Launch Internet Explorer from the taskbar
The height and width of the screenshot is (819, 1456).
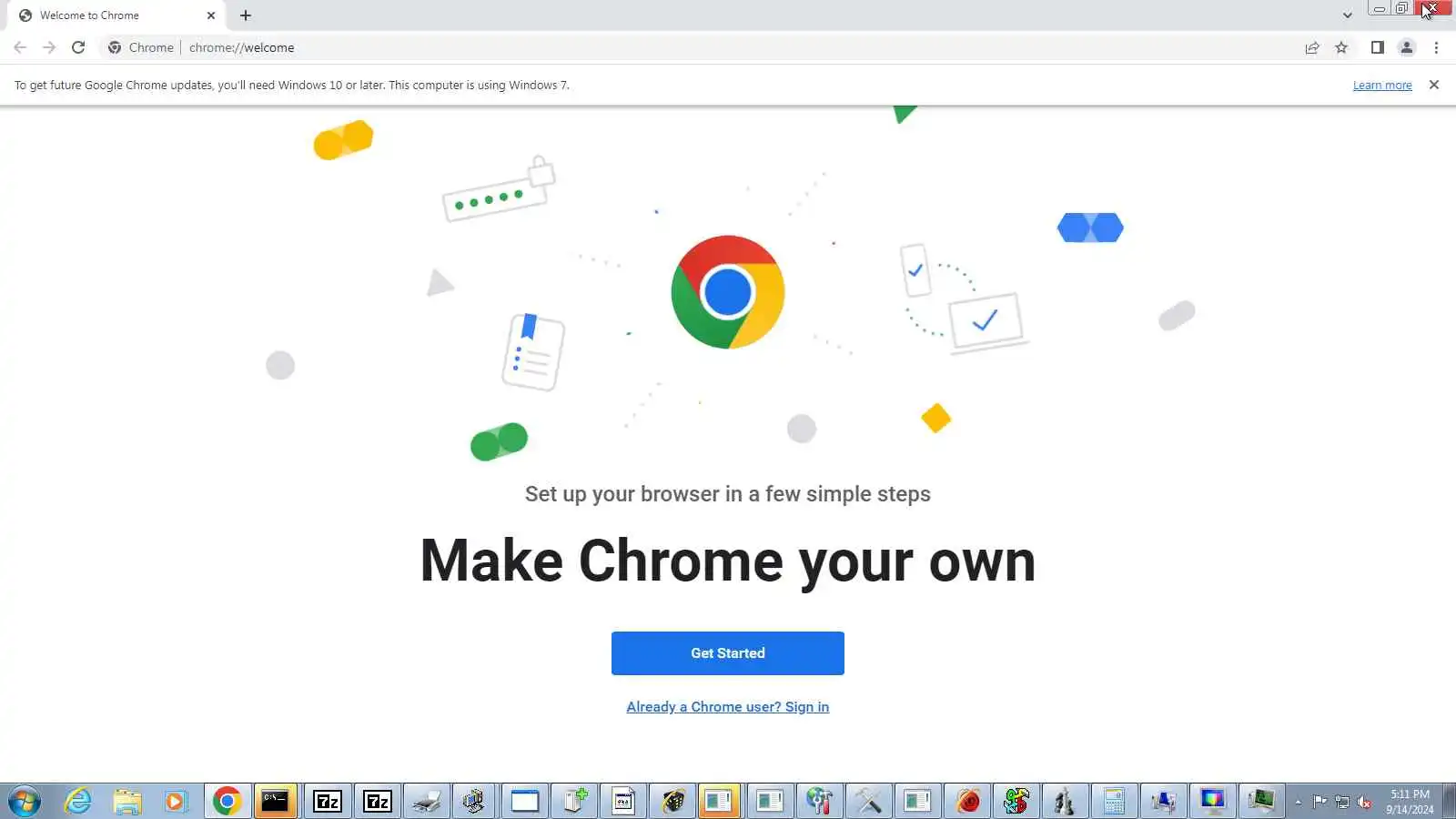(x=78, y=802)
